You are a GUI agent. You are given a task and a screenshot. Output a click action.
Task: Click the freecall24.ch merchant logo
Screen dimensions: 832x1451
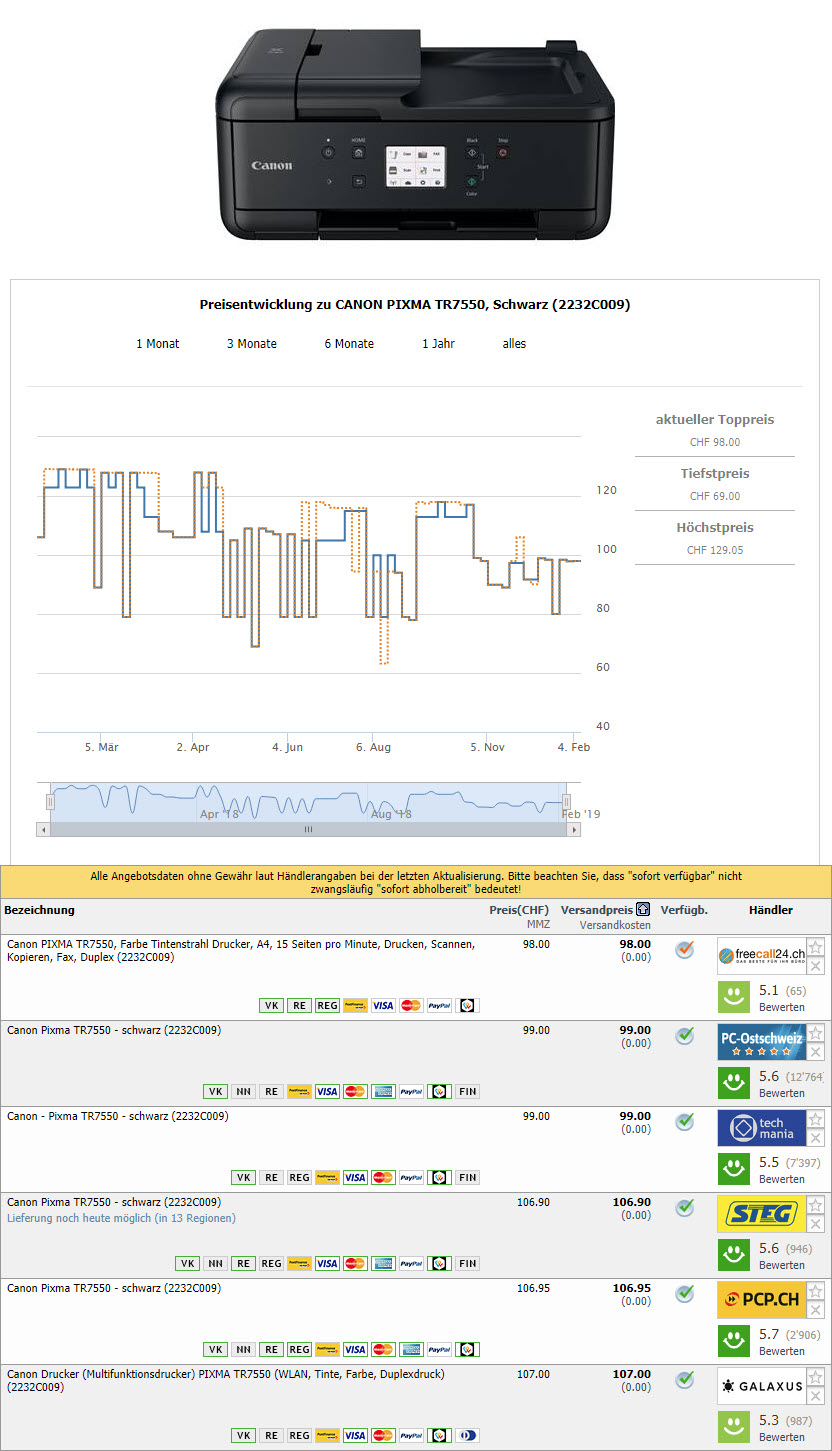pyautogui.click(x=761, y=957)
